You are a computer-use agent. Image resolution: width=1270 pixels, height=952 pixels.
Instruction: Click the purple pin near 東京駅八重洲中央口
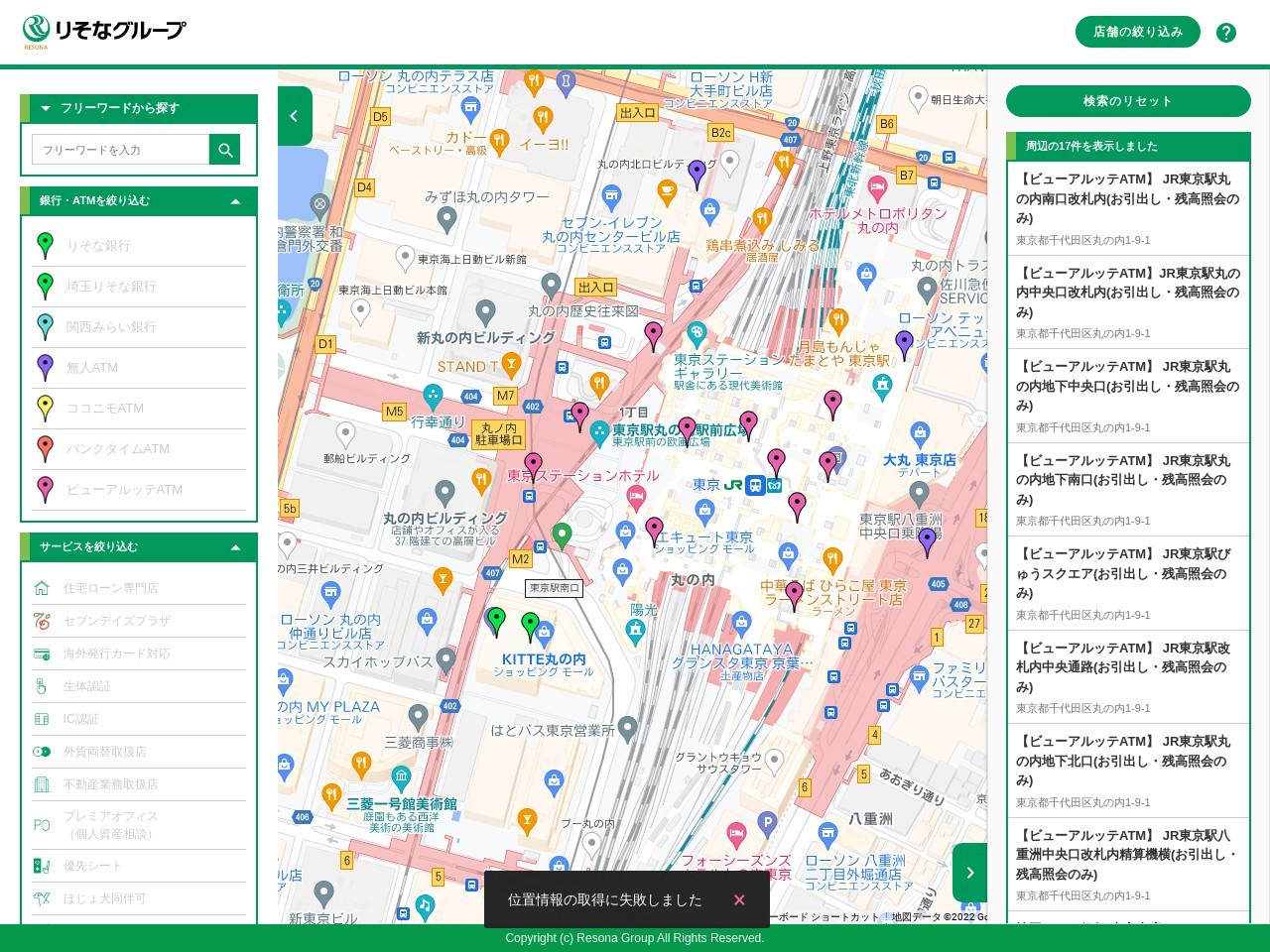927,541
